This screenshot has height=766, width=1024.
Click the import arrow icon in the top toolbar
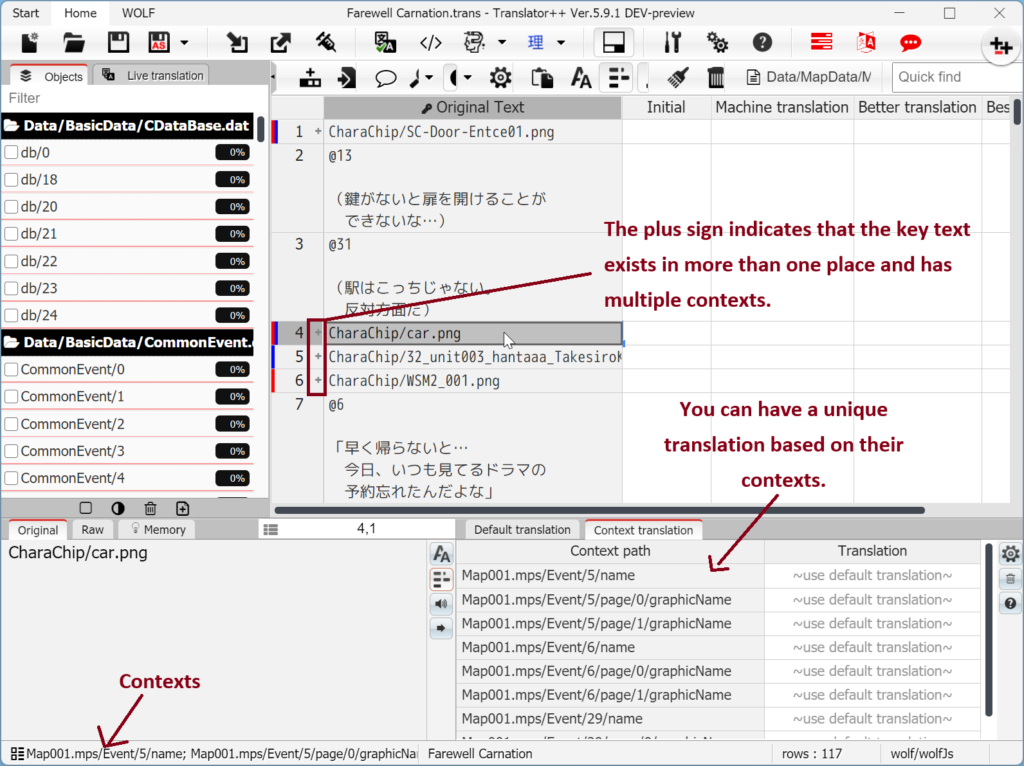(237, 42)
